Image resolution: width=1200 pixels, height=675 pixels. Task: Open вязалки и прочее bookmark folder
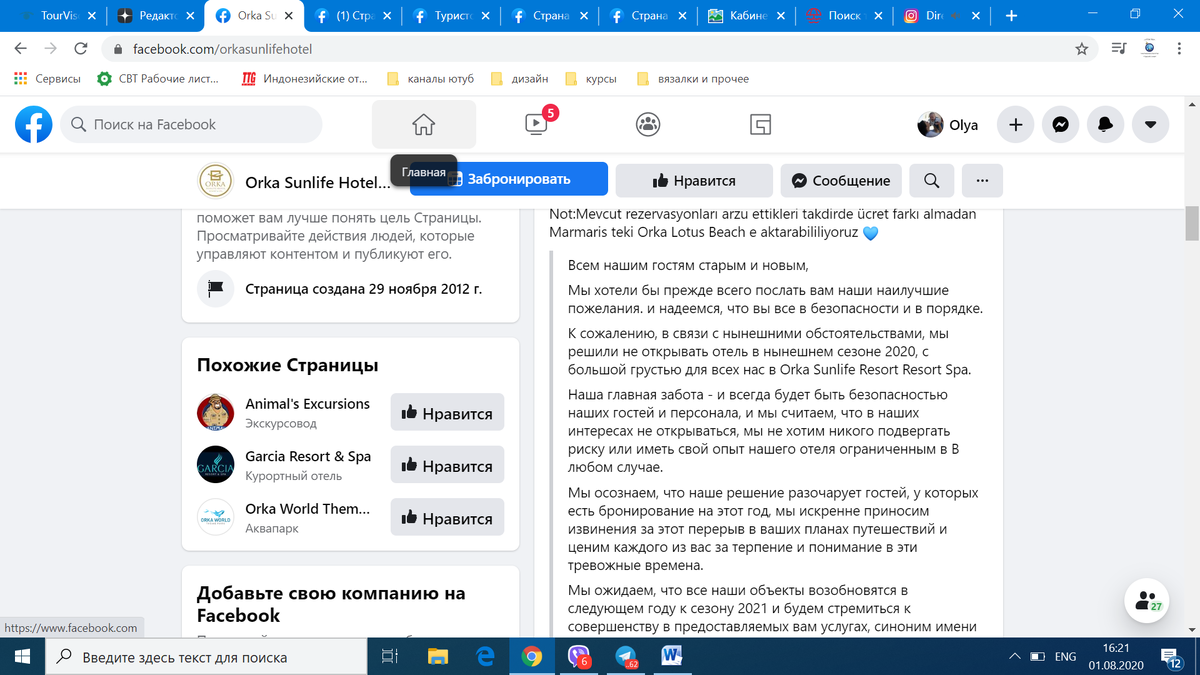pyautogui.click(x=692, y=78)
